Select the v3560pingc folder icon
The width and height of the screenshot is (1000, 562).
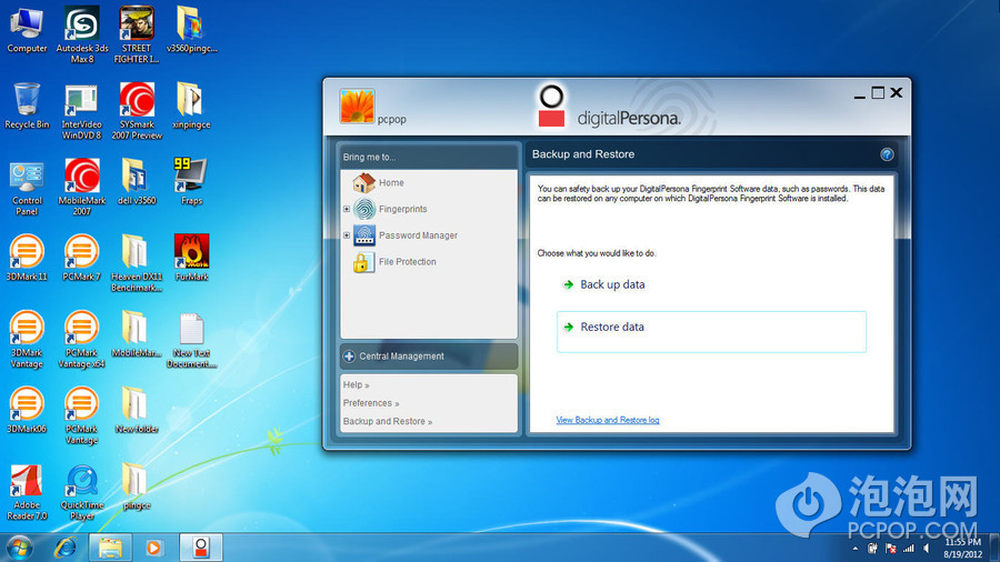click(191, 31)
